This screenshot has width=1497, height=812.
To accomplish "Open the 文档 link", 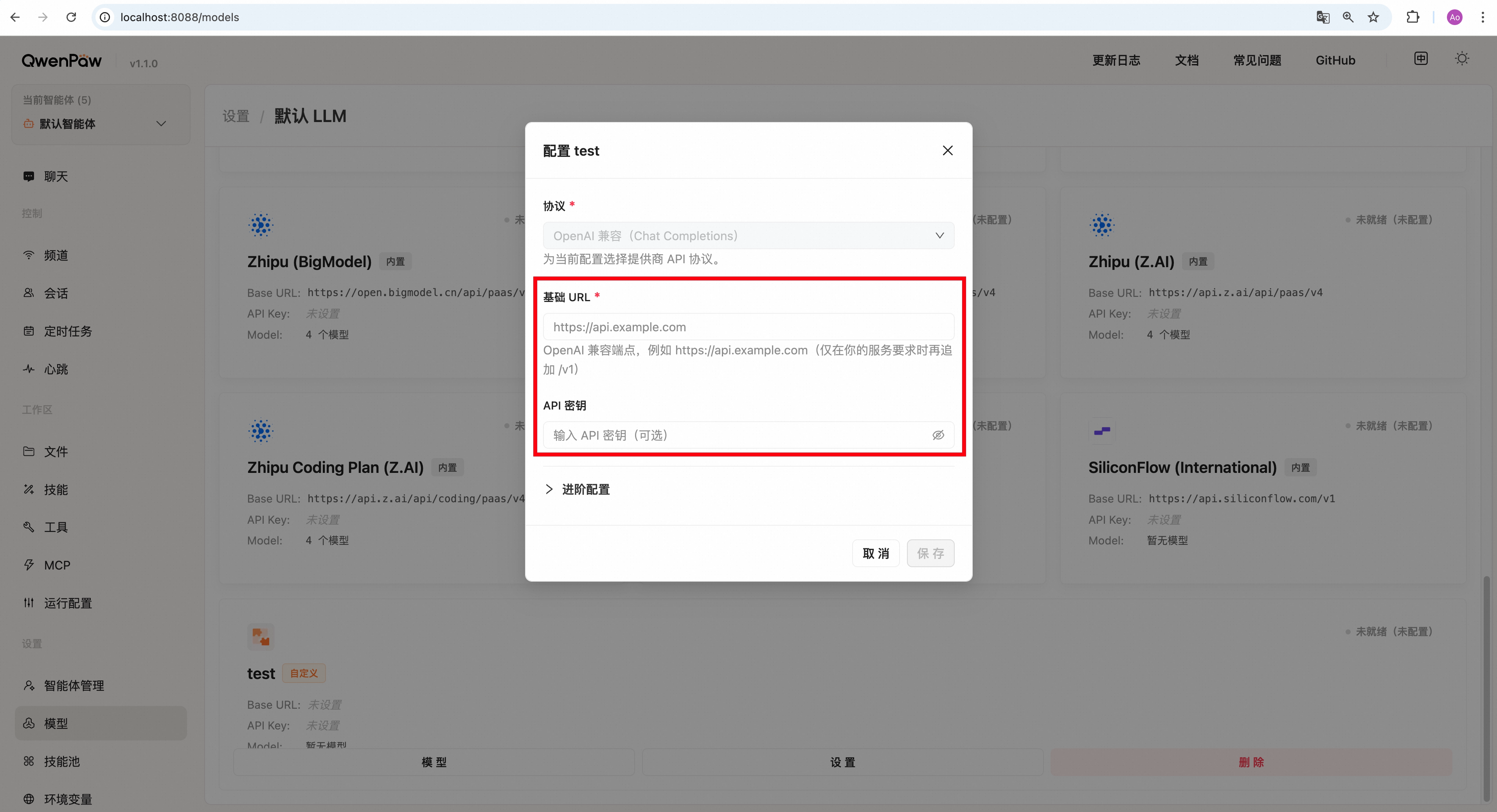I will click(1187, 60).
